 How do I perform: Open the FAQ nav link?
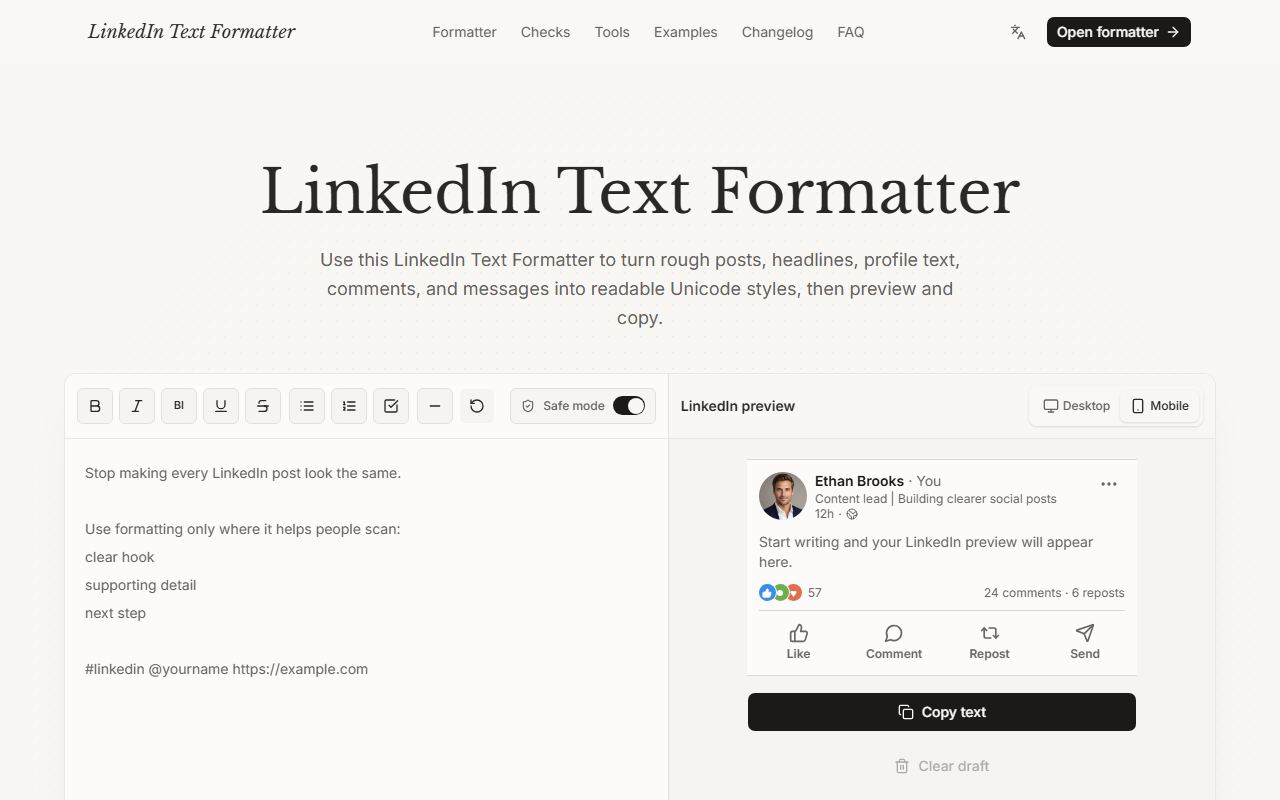pos(851,32)
